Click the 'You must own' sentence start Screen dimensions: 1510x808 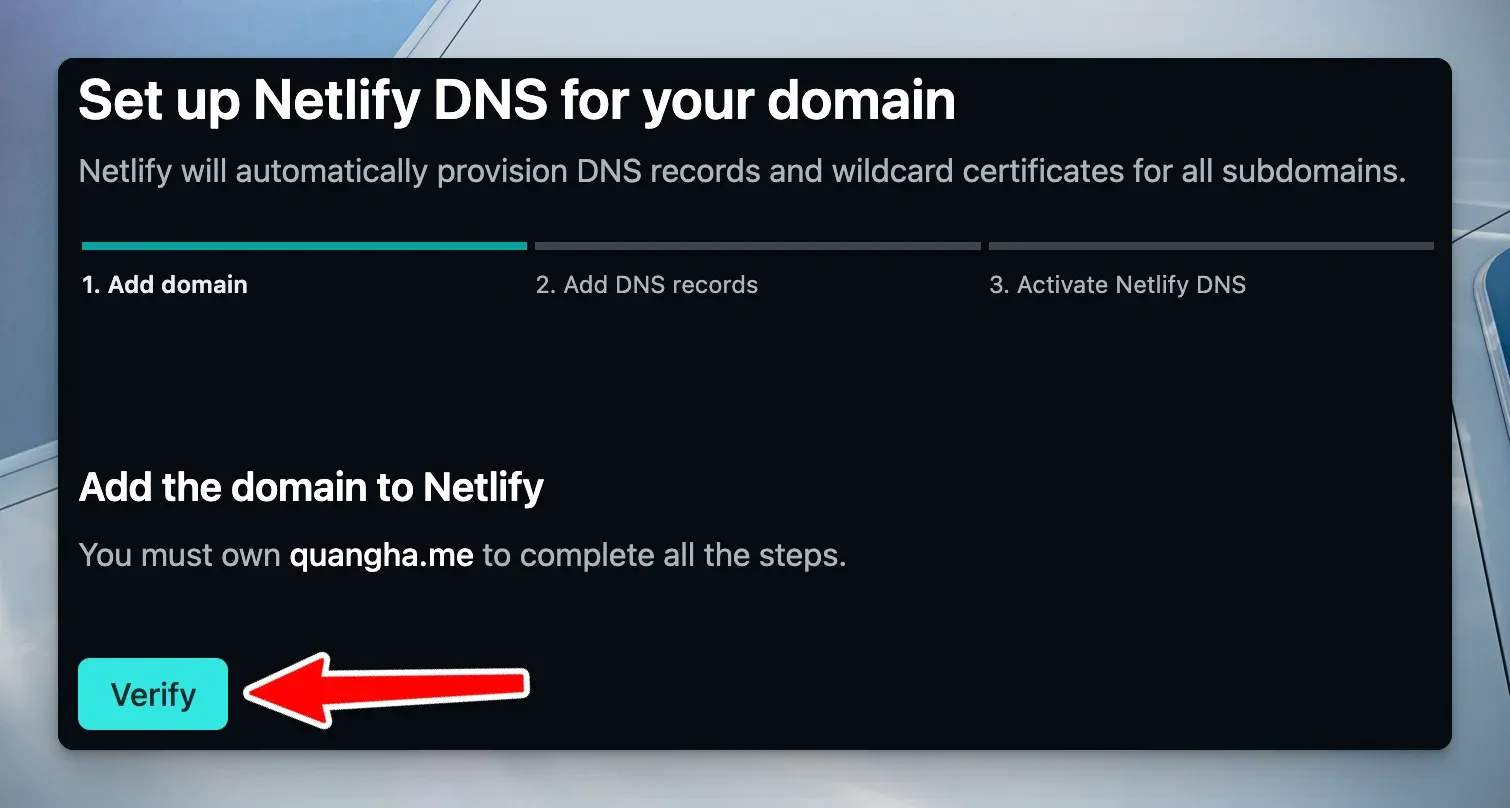180,555
